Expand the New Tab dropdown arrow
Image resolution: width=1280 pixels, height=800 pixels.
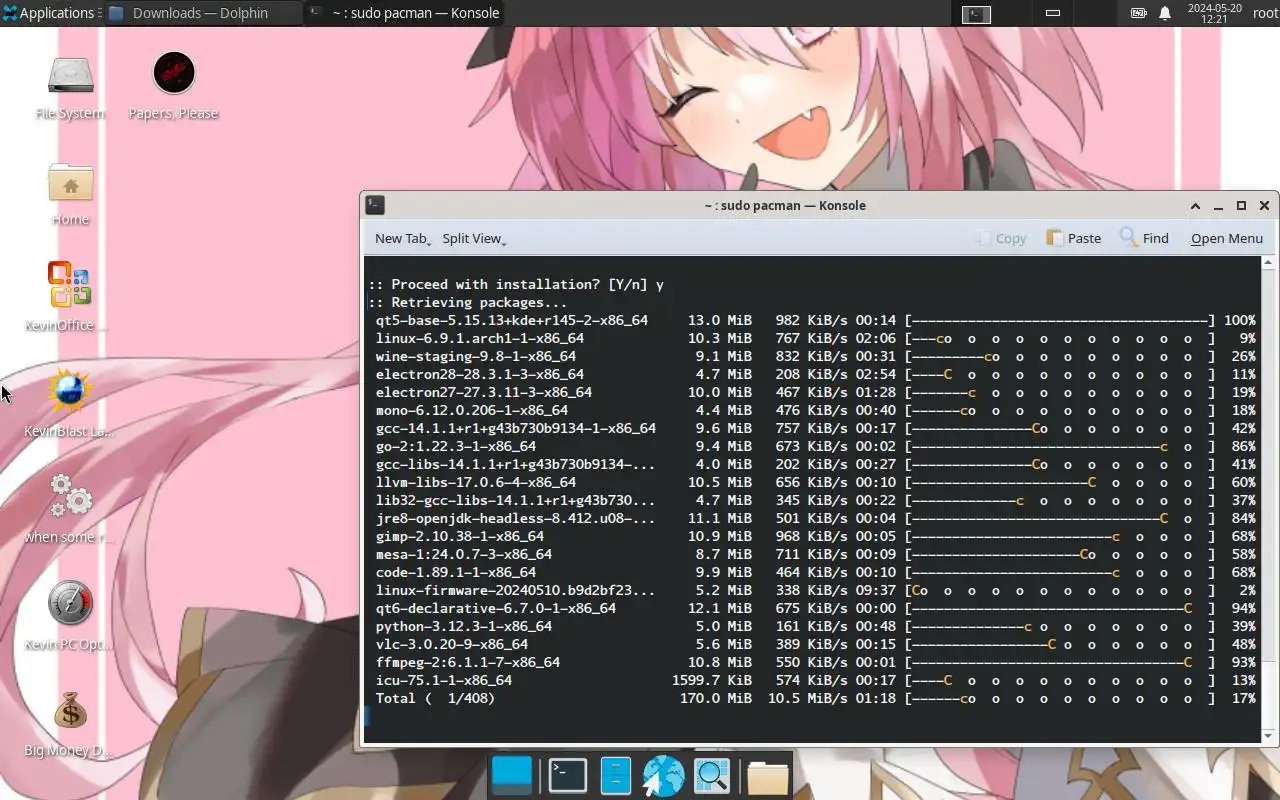pyautogui.click(x=430, y=242)
